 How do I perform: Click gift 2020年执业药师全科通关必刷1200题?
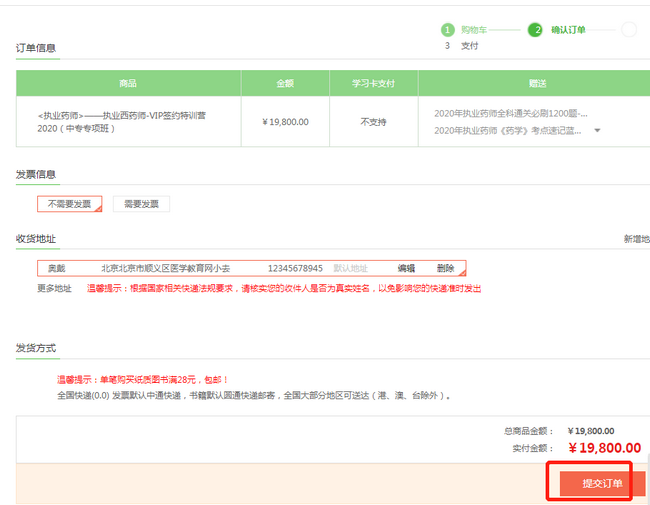pyautogui.click(x=511, y=113)
